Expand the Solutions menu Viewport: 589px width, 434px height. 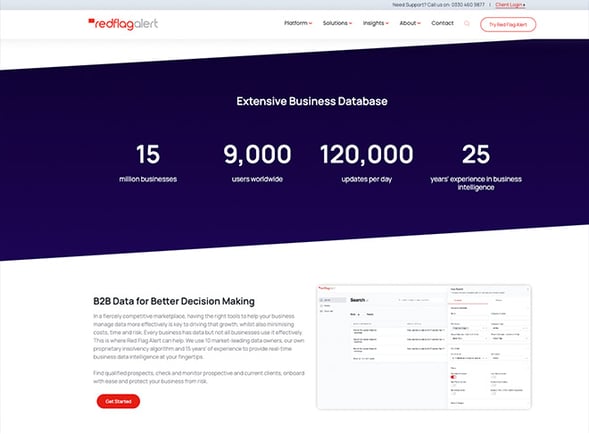coord(337,23)
